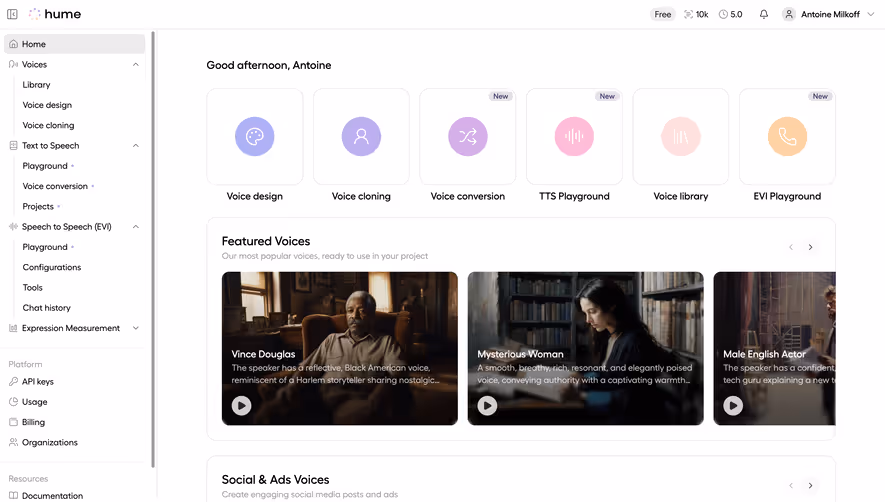885x502 pixels.
Task: Play the Mysterious Woman voice sample
Action: [x=488, y=405]
